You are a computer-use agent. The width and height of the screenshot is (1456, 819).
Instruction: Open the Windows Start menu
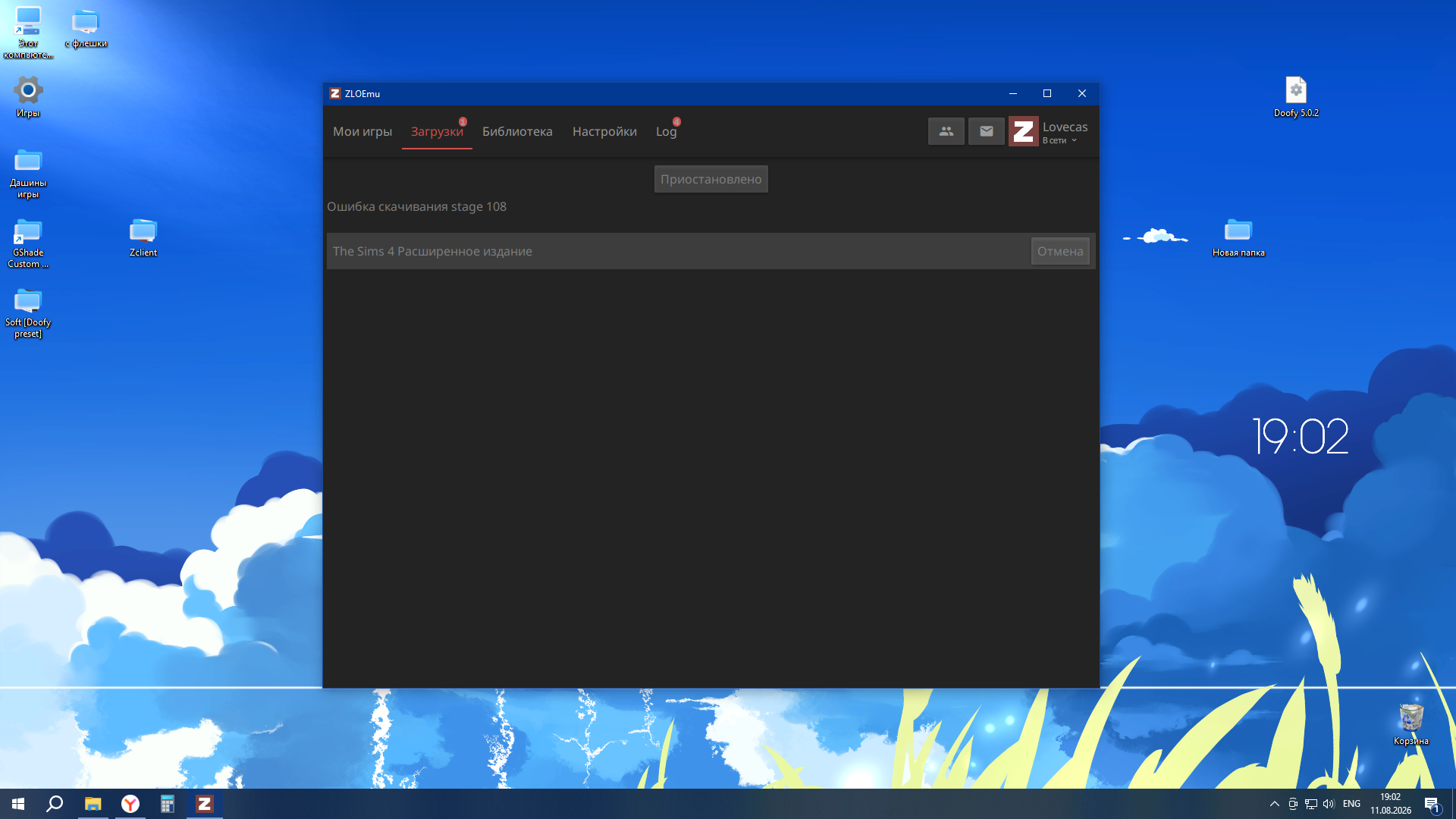[18, 804]
